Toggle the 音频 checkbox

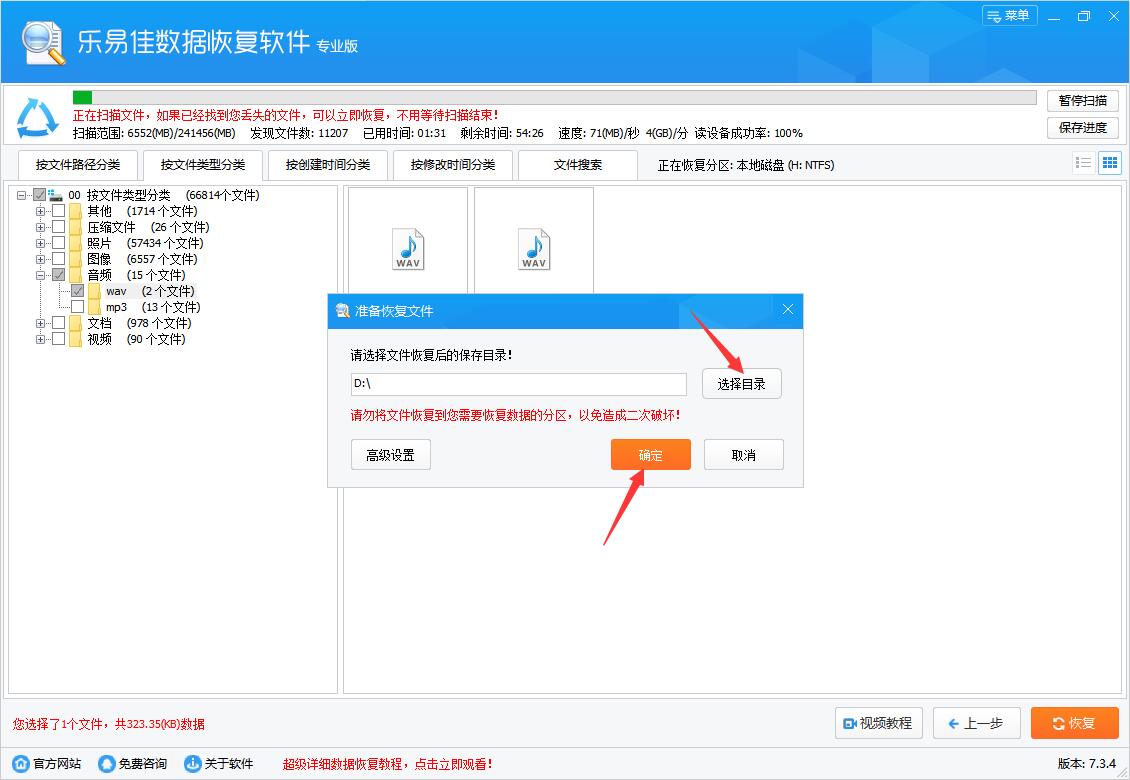pyautogui.click(x=58, y=275)
